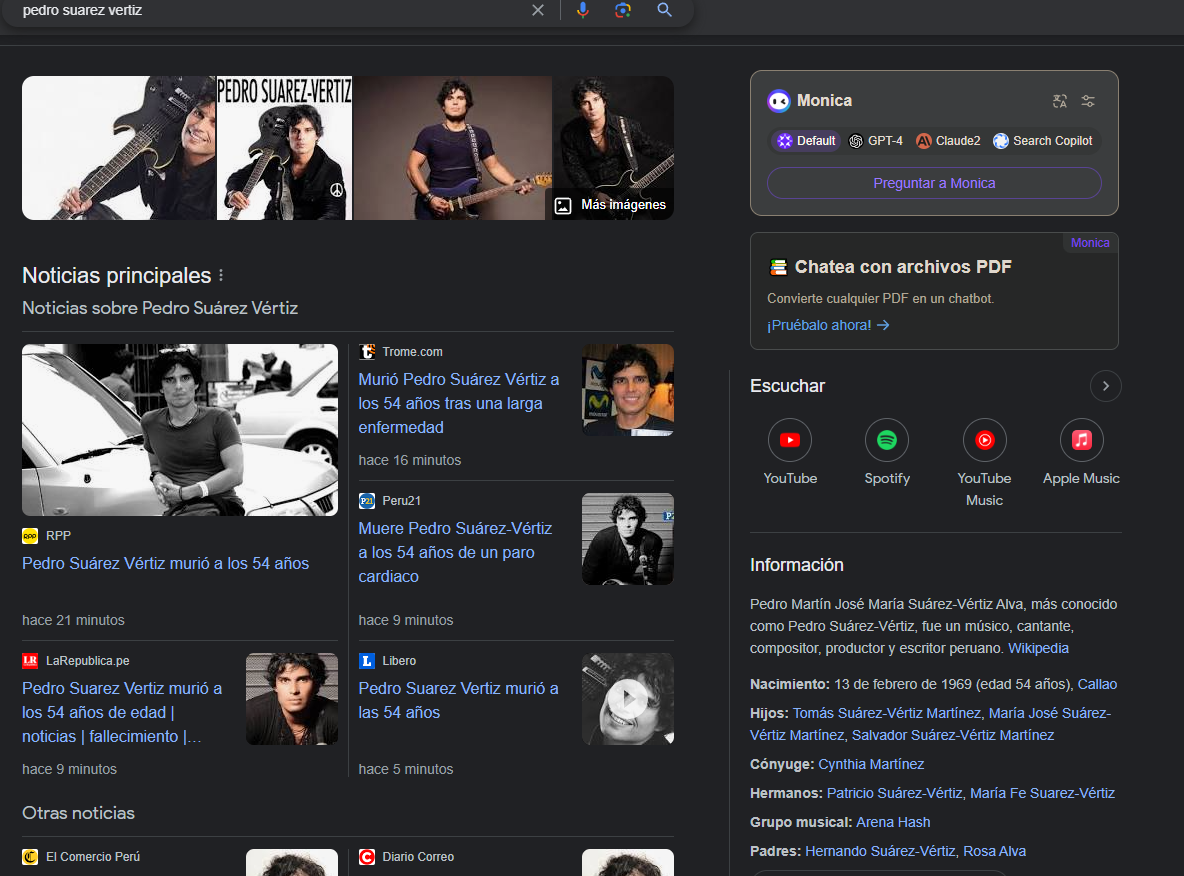1184x876 pixels.
Task: Open the ¡Pruébalo ahora! link
Action: click(x=828, y=325)
